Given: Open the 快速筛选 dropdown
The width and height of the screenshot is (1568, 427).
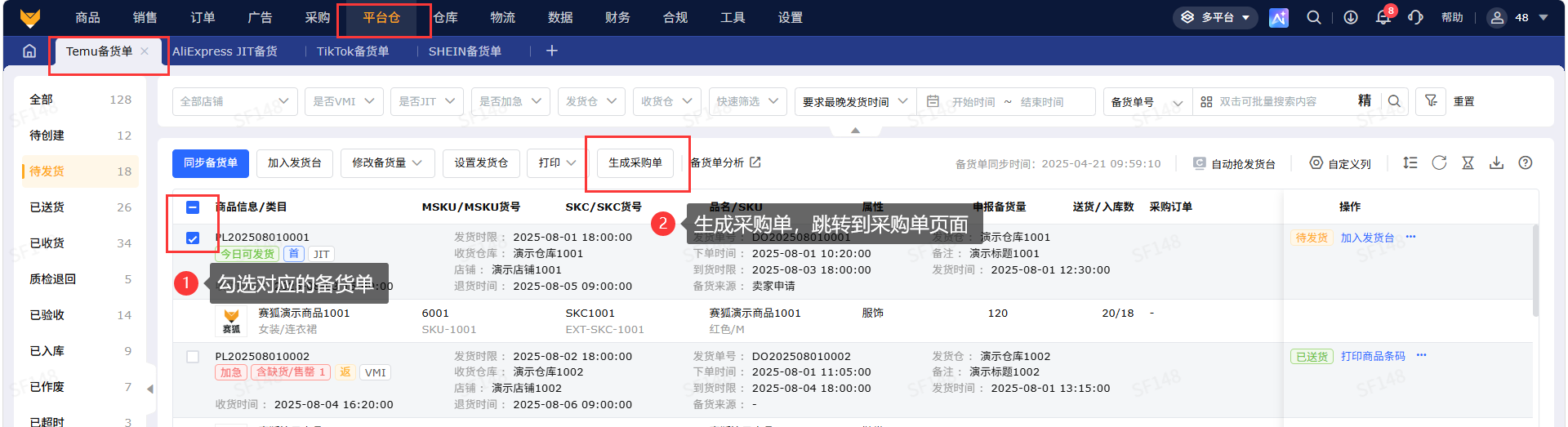Looking at the screenshot, I should point(748,101).
